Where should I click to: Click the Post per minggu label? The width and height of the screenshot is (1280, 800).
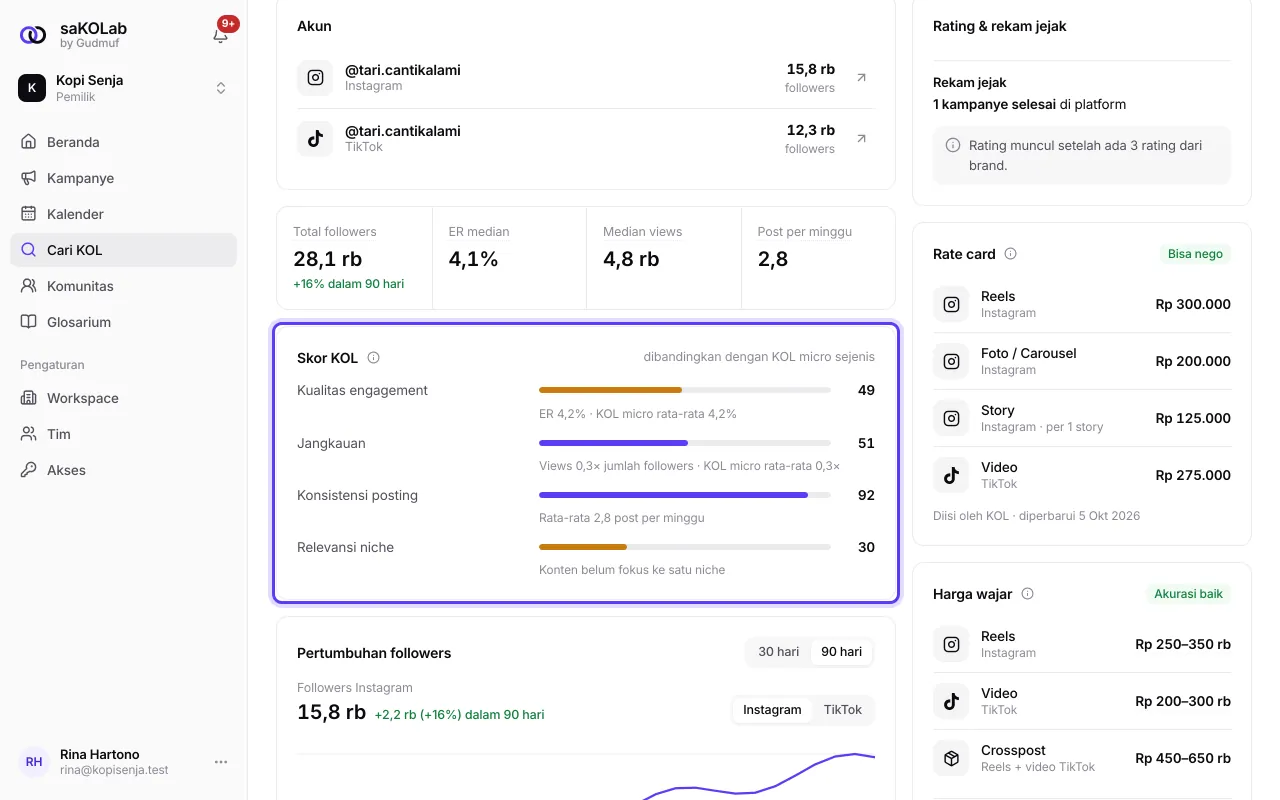(805, 231)
